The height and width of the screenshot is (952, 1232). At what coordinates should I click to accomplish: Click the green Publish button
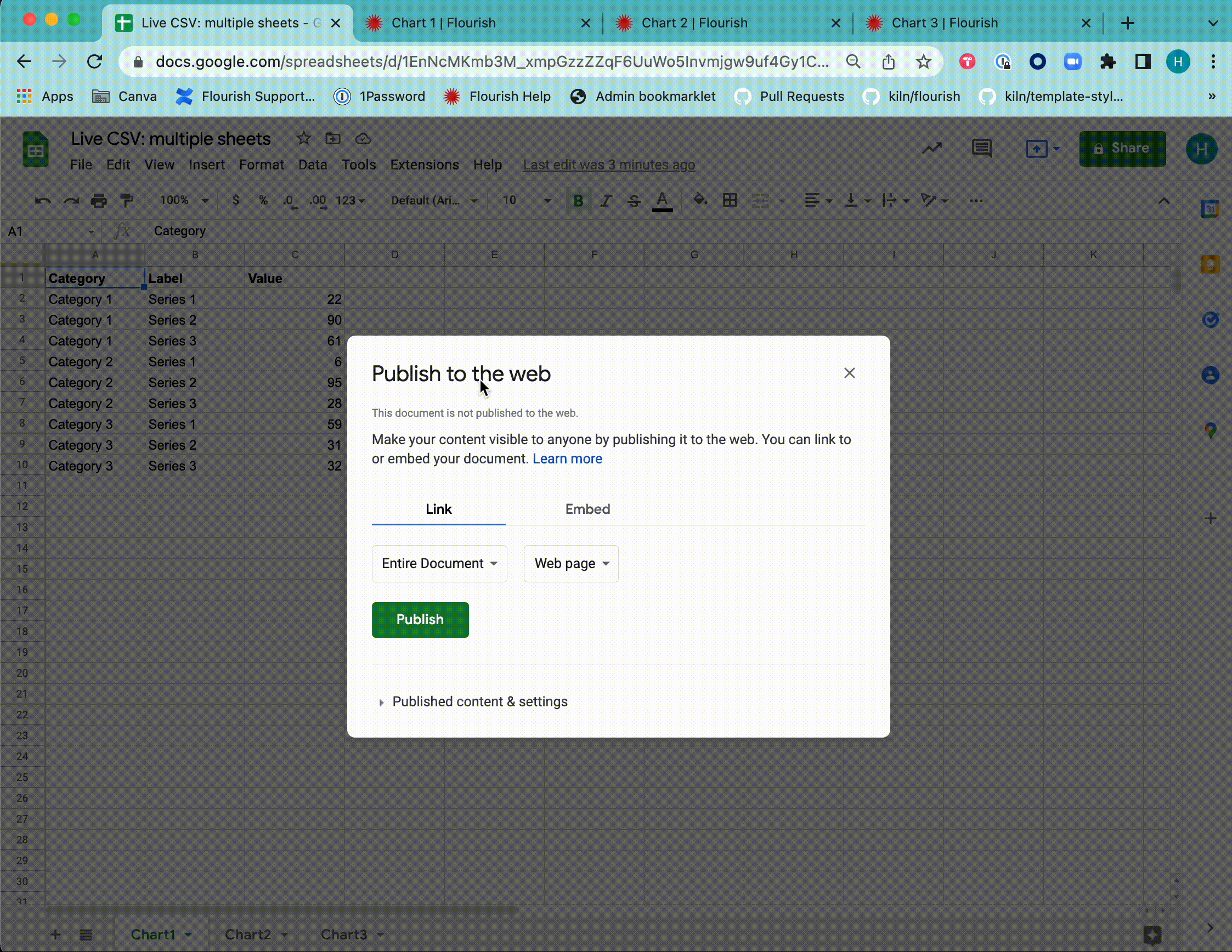(x=420, y=619)
